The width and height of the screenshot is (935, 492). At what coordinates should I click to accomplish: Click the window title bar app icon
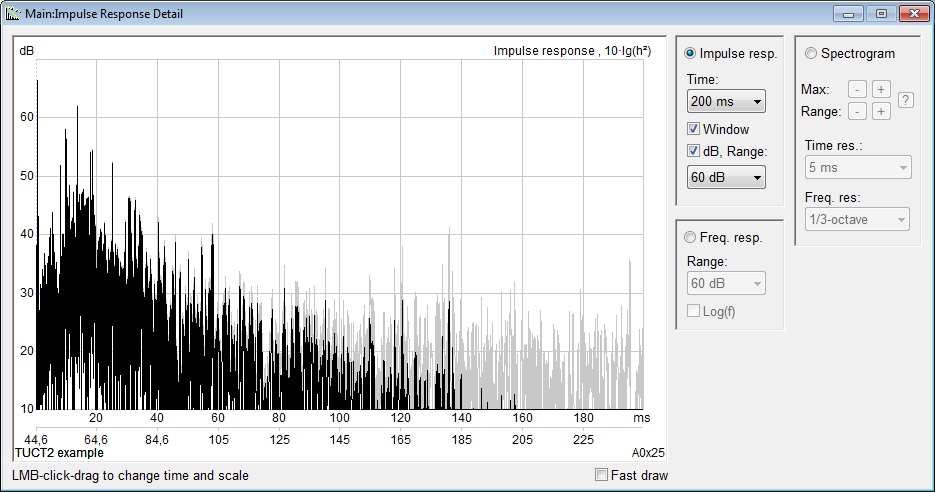point(13,13)
